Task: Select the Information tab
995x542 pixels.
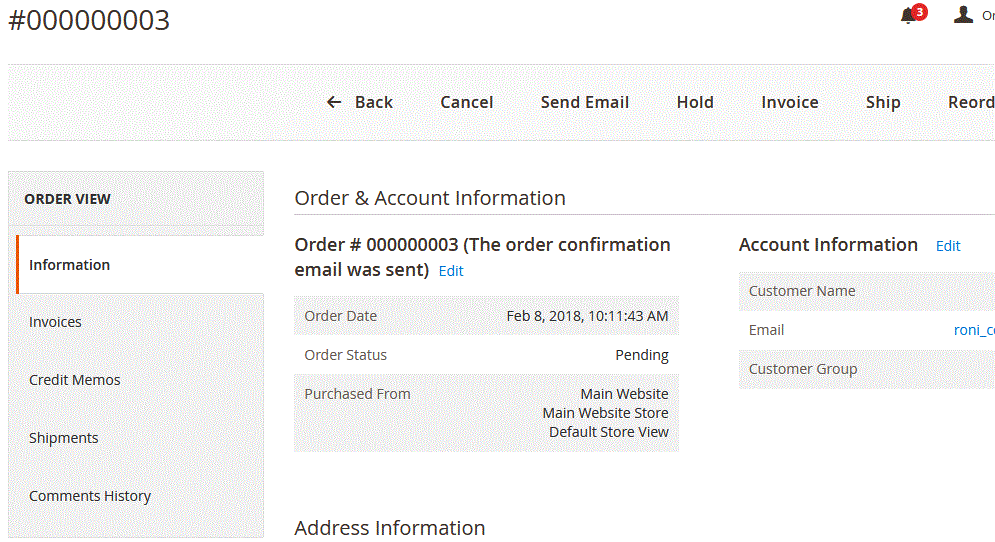Action: [x=140, y=265]
